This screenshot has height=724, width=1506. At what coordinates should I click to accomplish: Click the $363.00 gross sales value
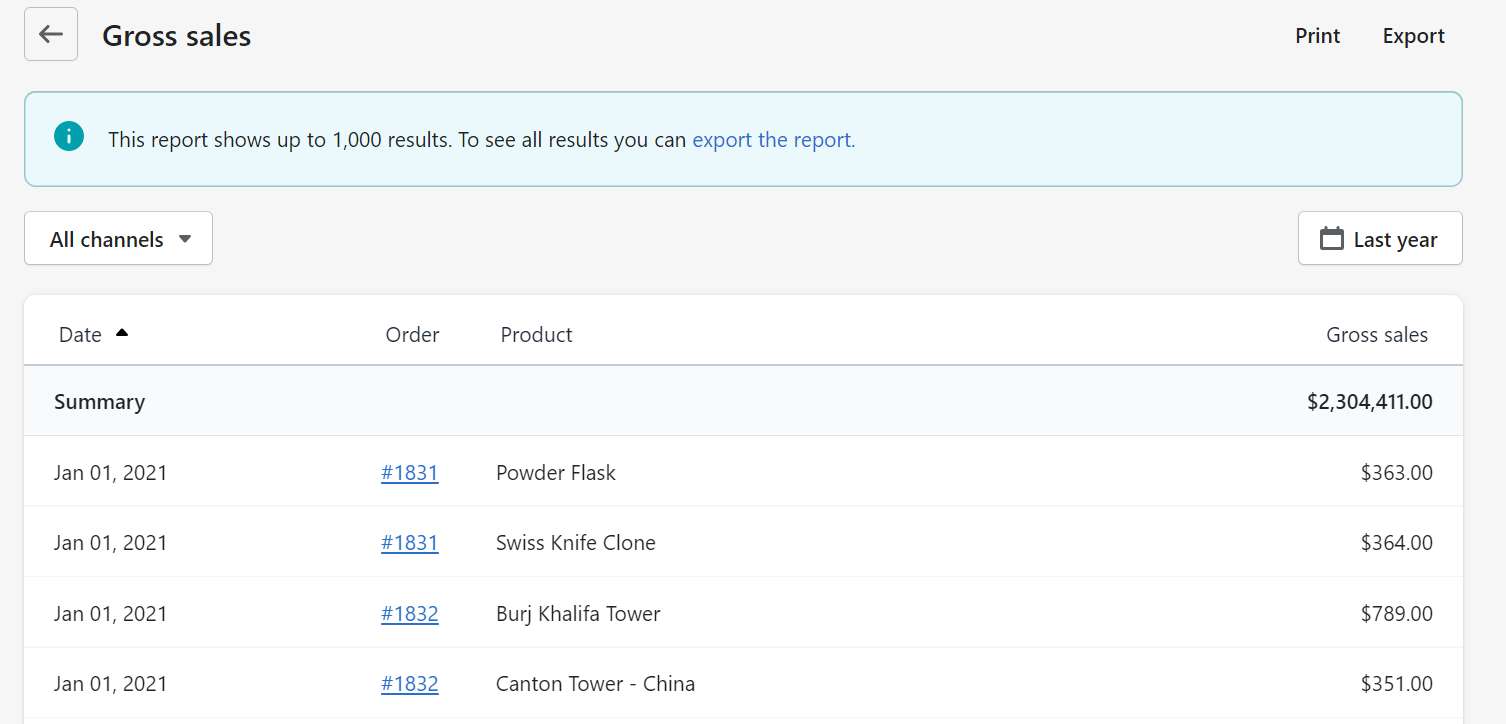(1396, 473)
